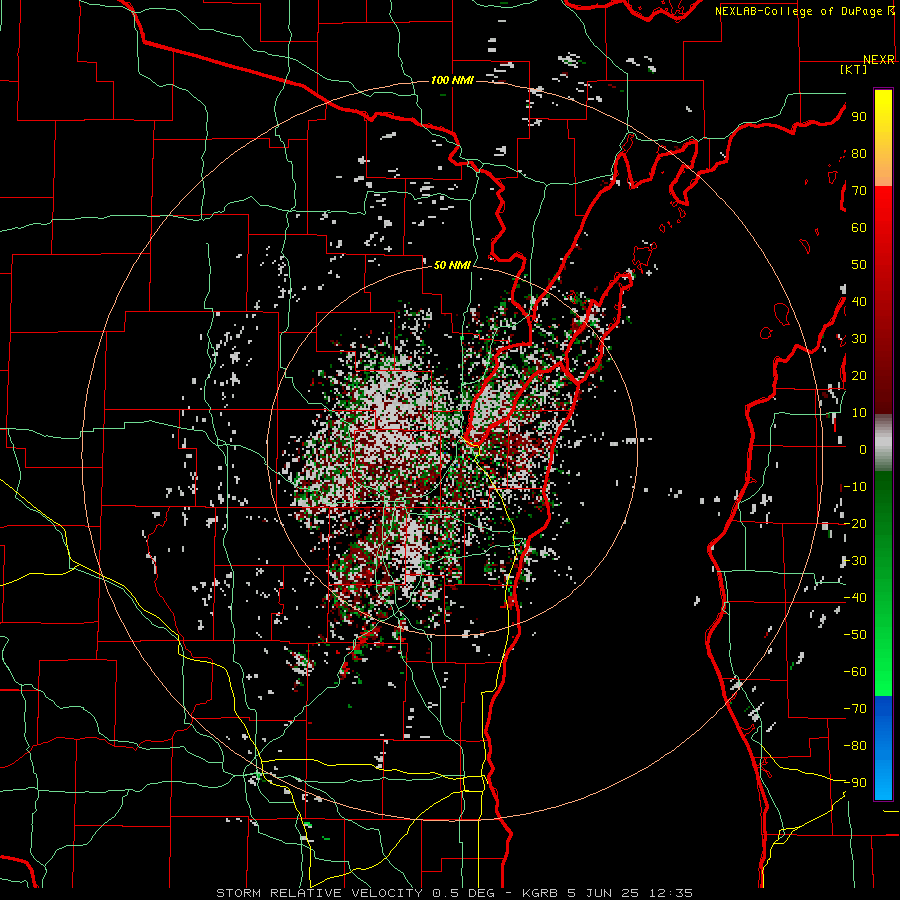Click the Storm Relative Velocity caption text
This screenshot has width=900, height=900.
tap(454, 893)
